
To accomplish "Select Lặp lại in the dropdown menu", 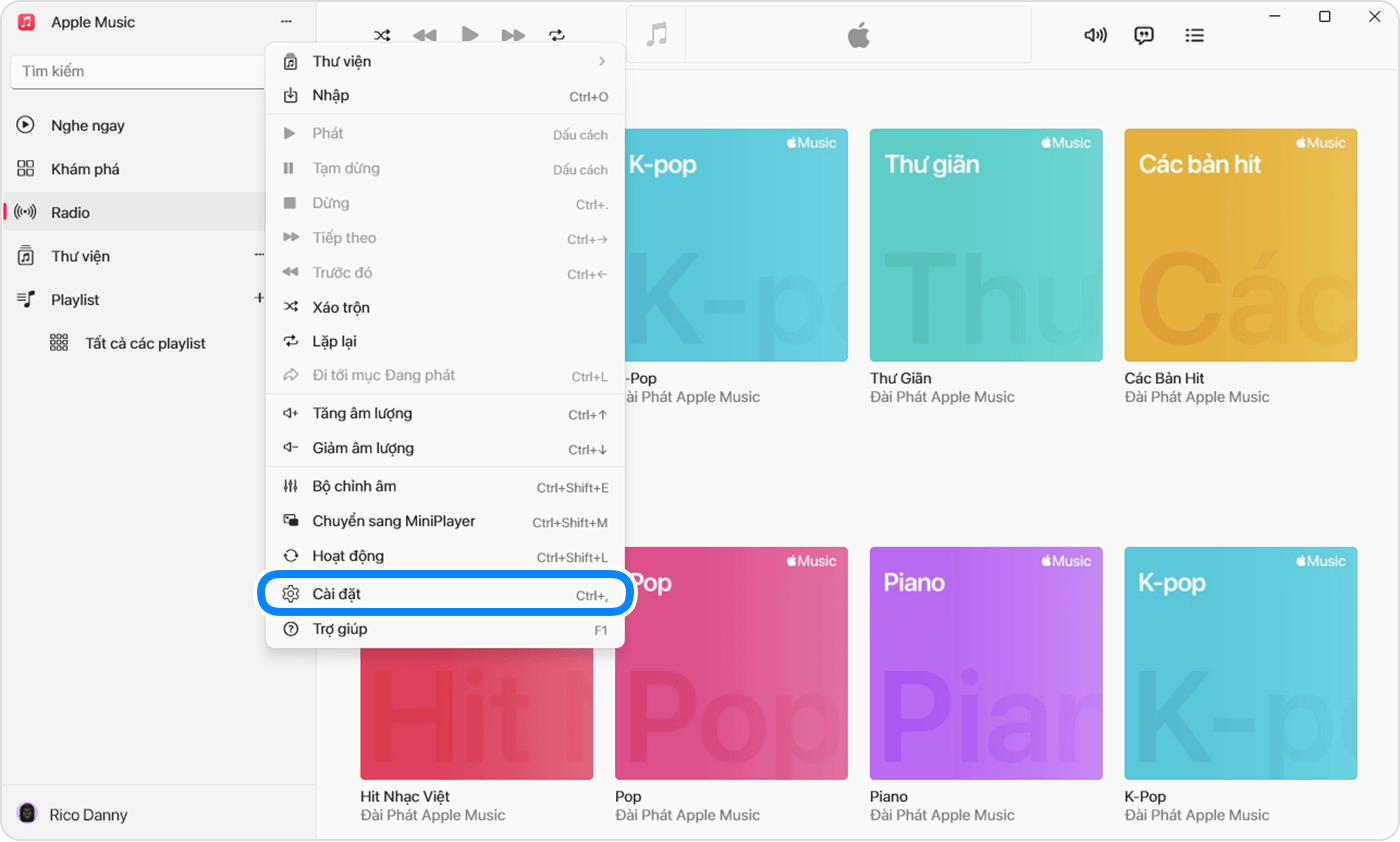I will click(x=445, y=341).
